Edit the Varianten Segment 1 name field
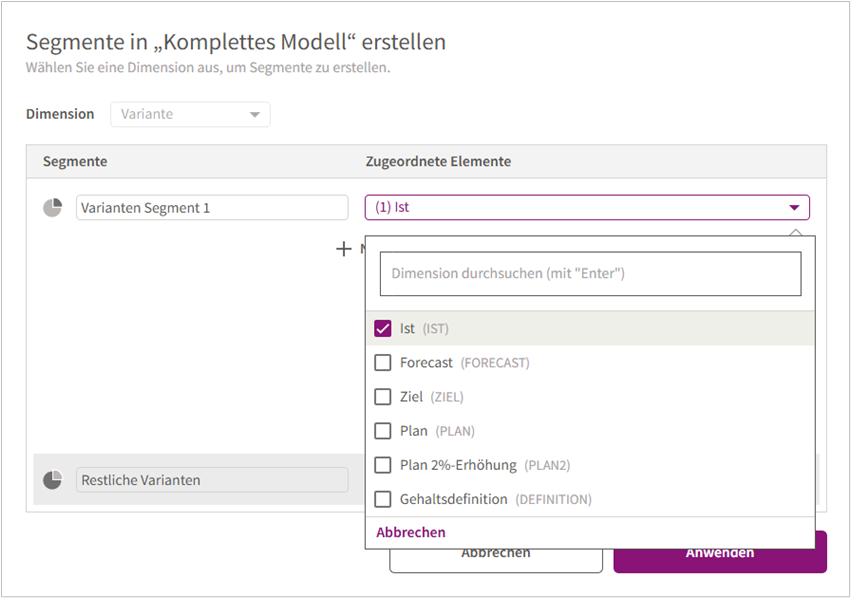851x598 pixels. tap(212, 207)
